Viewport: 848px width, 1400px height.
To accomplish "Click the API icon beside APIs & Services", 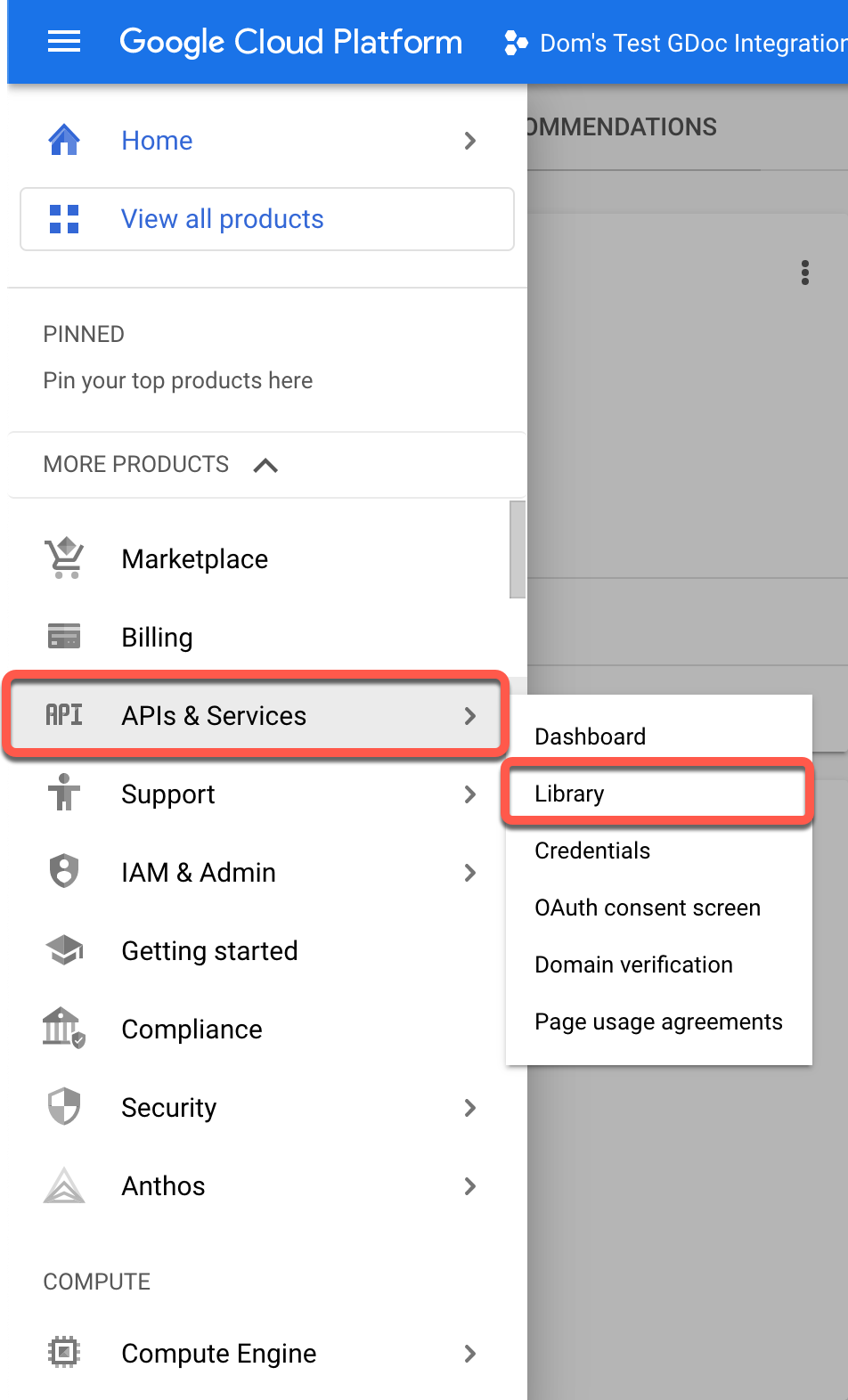I will coord(64,715).
